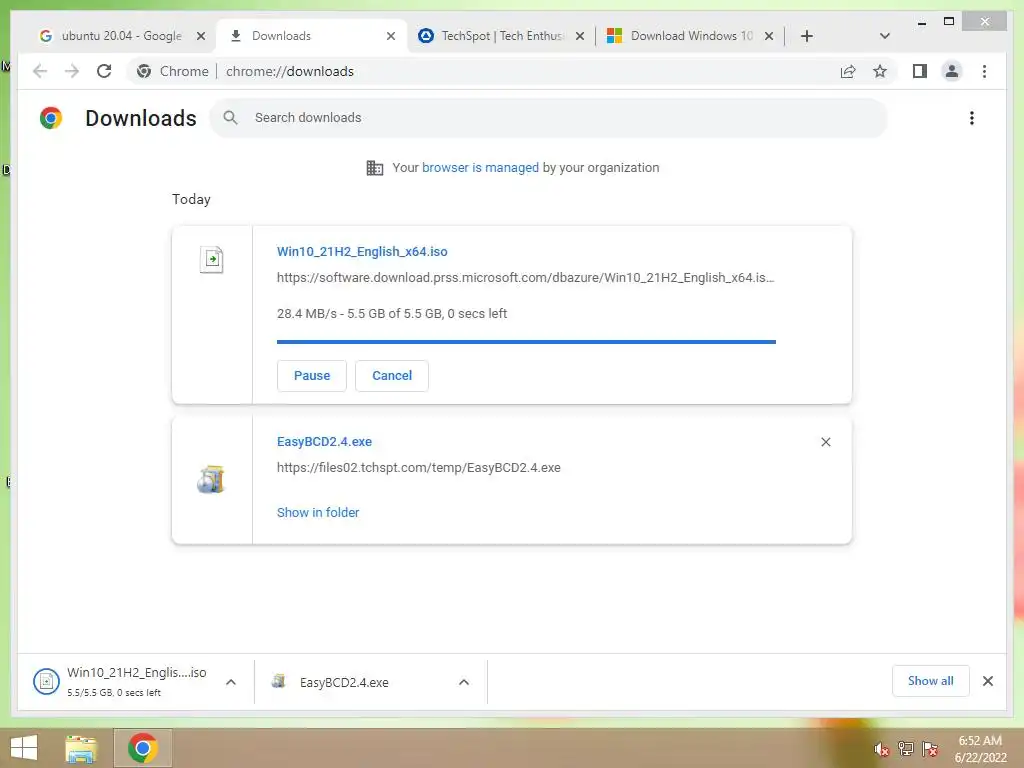Click the browser forward arrow

click(72, 71)
